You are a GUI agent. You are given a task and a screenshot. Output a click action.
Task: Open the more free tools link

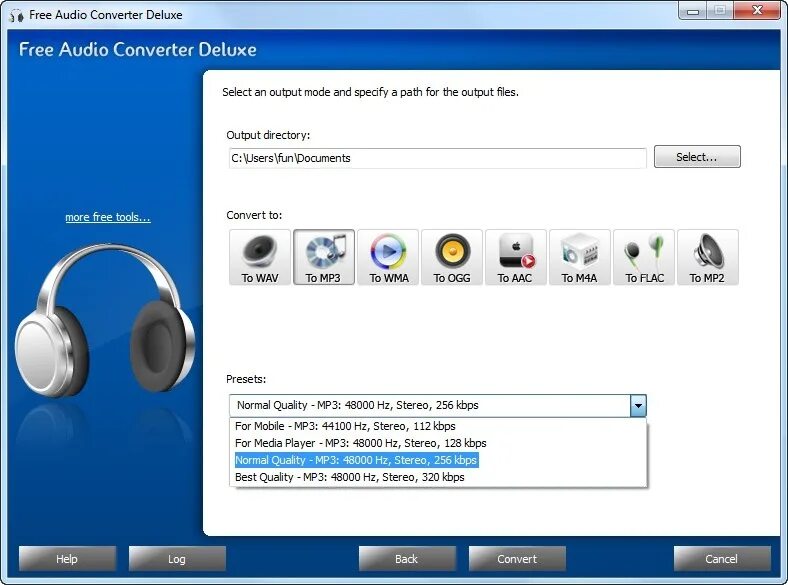click(x=108, y=217)
